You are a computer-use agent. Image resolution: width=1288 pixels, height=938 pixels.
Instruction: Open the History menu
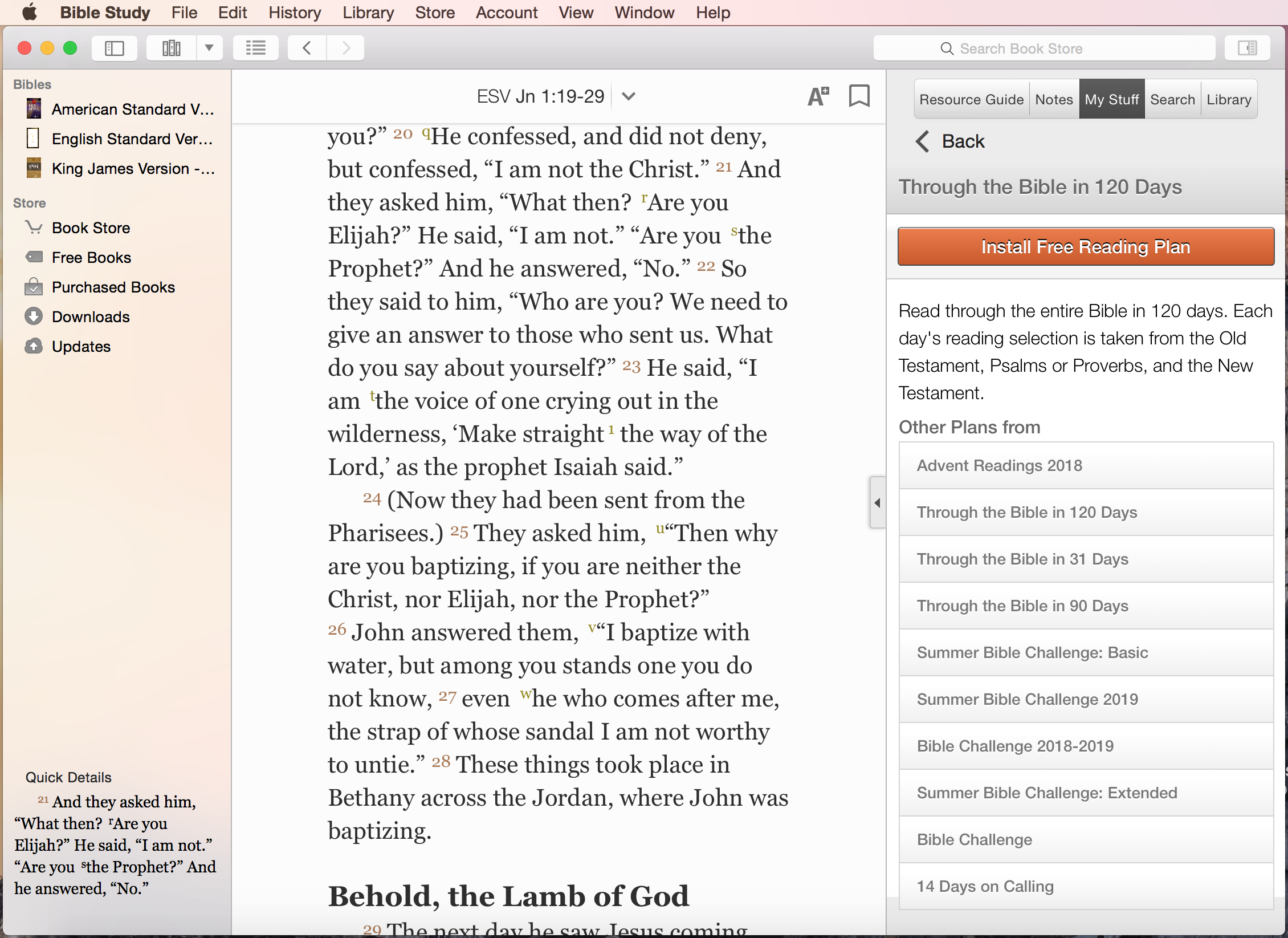click(x=295, y=13)
